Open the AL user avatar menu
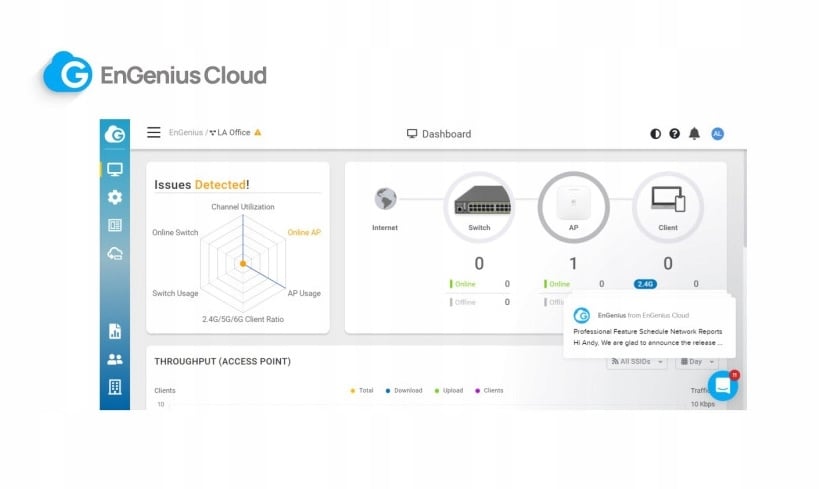The height and width of the screenshot is (489, 822). (x=717, y=134)
